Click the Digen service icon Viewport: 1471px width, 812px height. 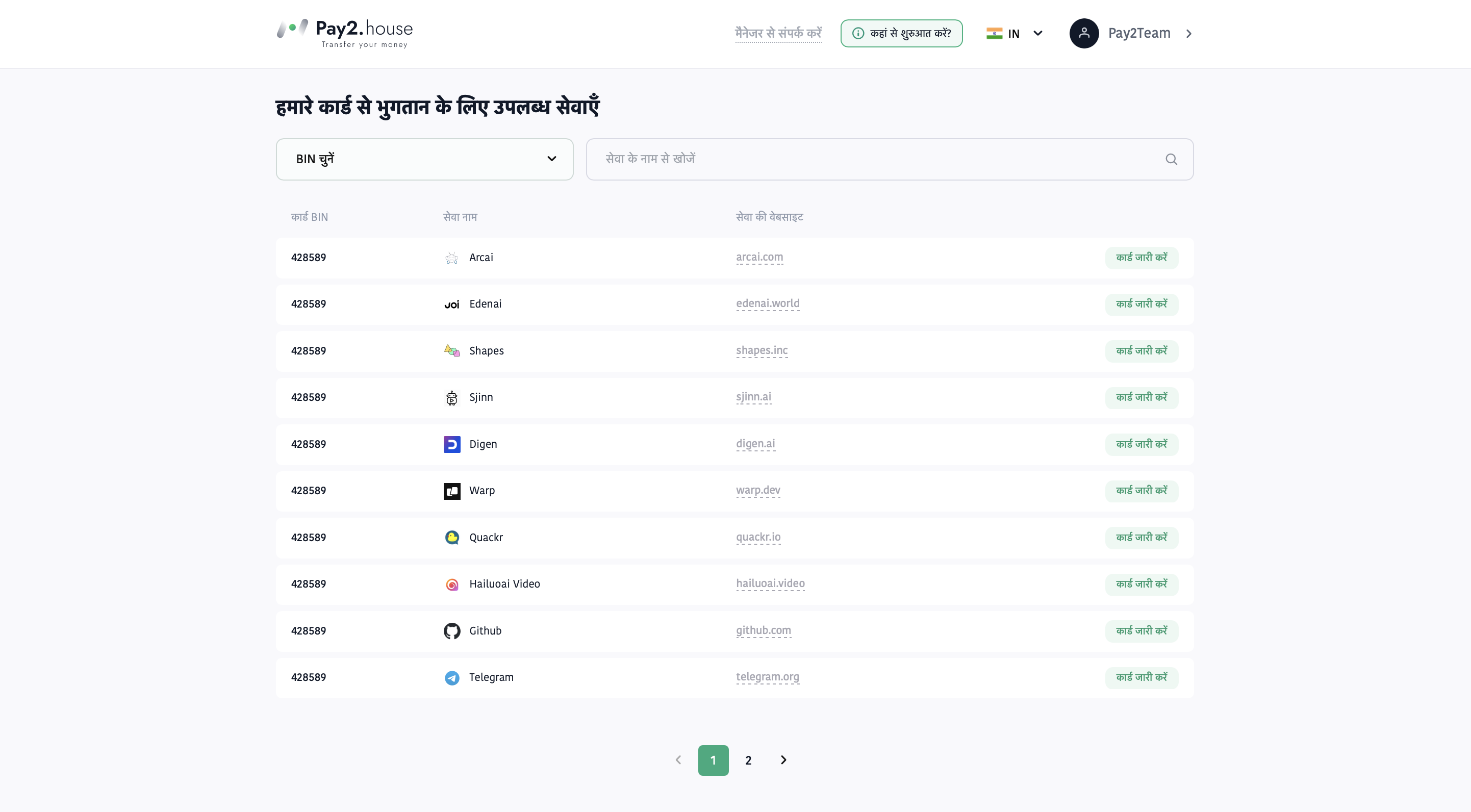click(452, 444)
